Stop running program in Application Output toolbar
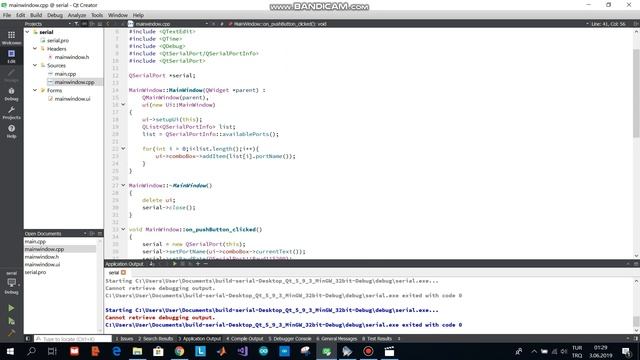 (182, 264)
